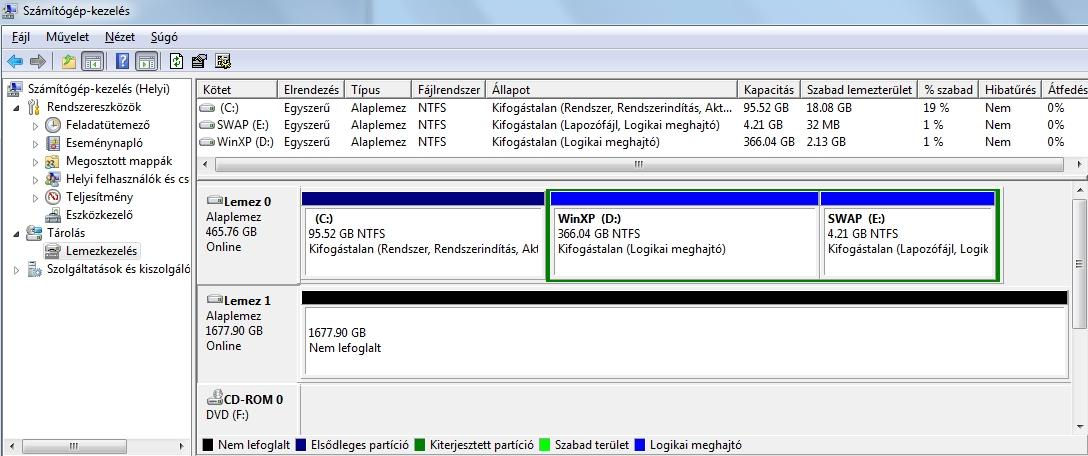Sort by the Fájlrendszer column header

(x=449, y=90)
